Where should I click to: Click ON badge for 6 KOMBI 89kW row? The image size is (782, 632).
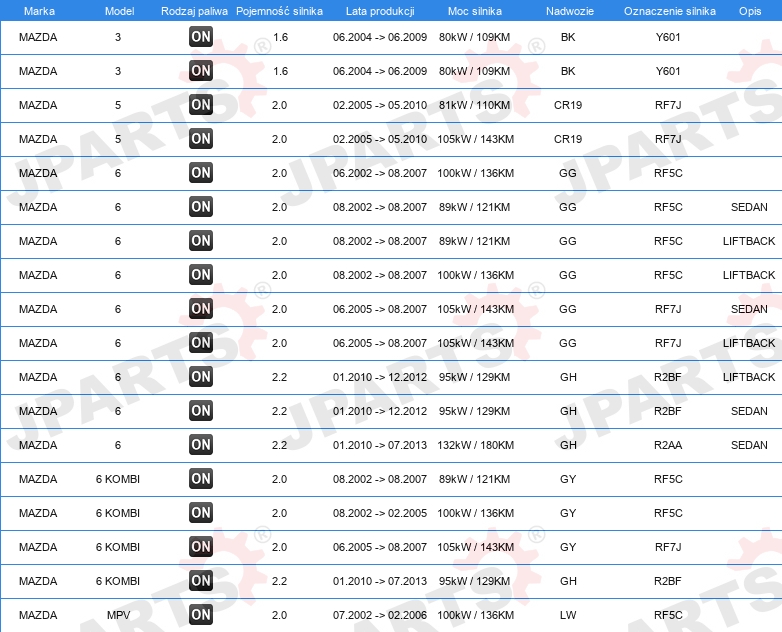point(201,478)
